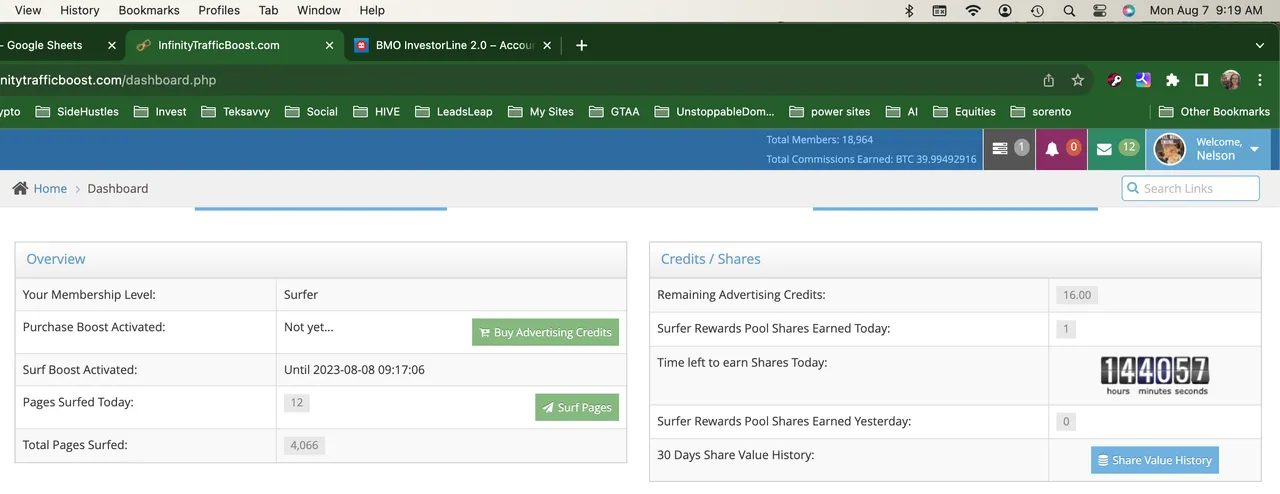
Task: Open the Equities bookmark folder
Action: point(964,111)
